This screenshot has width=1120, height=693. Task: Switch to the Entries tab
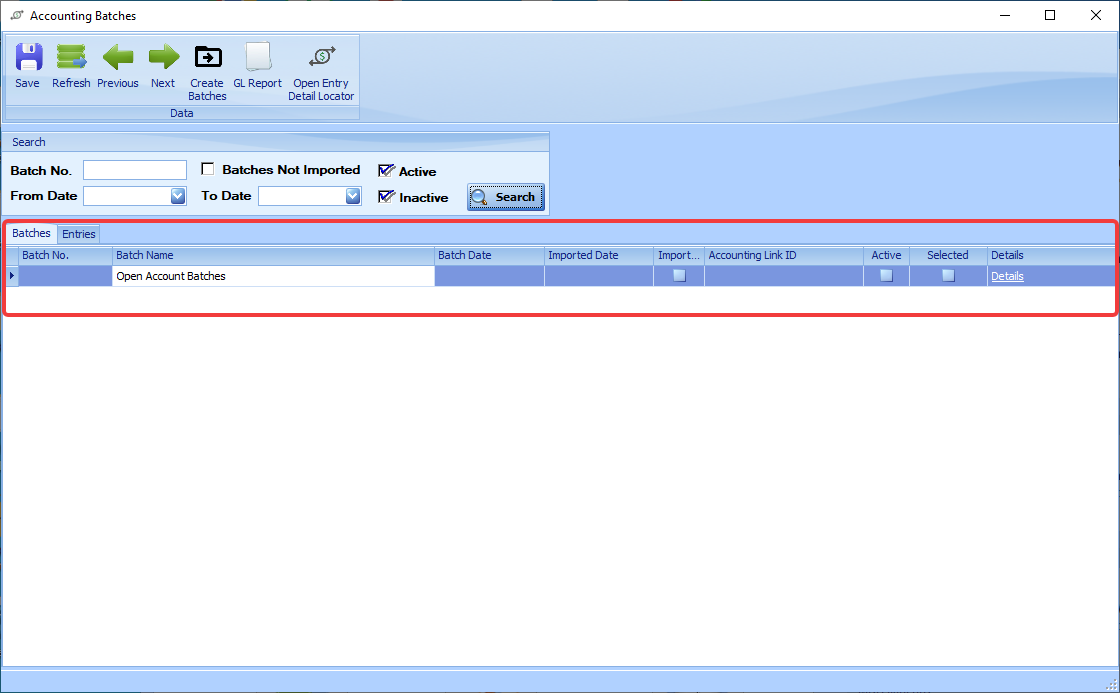pos(79,234)
